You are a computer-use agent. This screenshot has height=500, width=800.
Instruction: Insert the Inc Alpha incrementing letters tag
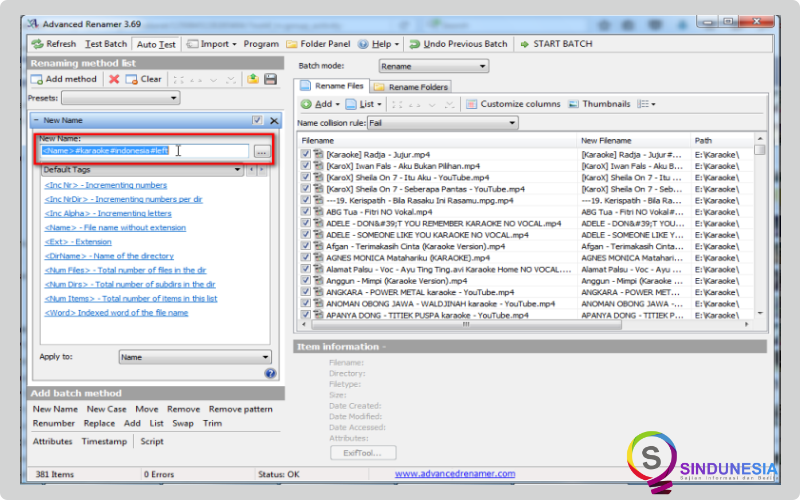pyautogui.click(x=108, y=214)
